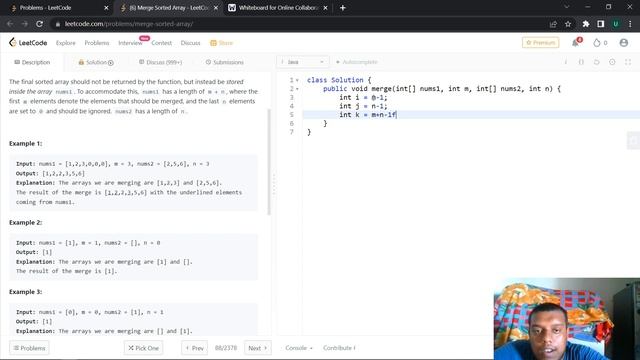This screenshot has width=640, height=360.
Task: Click the code format braces icon
Action: click(581, 62)
